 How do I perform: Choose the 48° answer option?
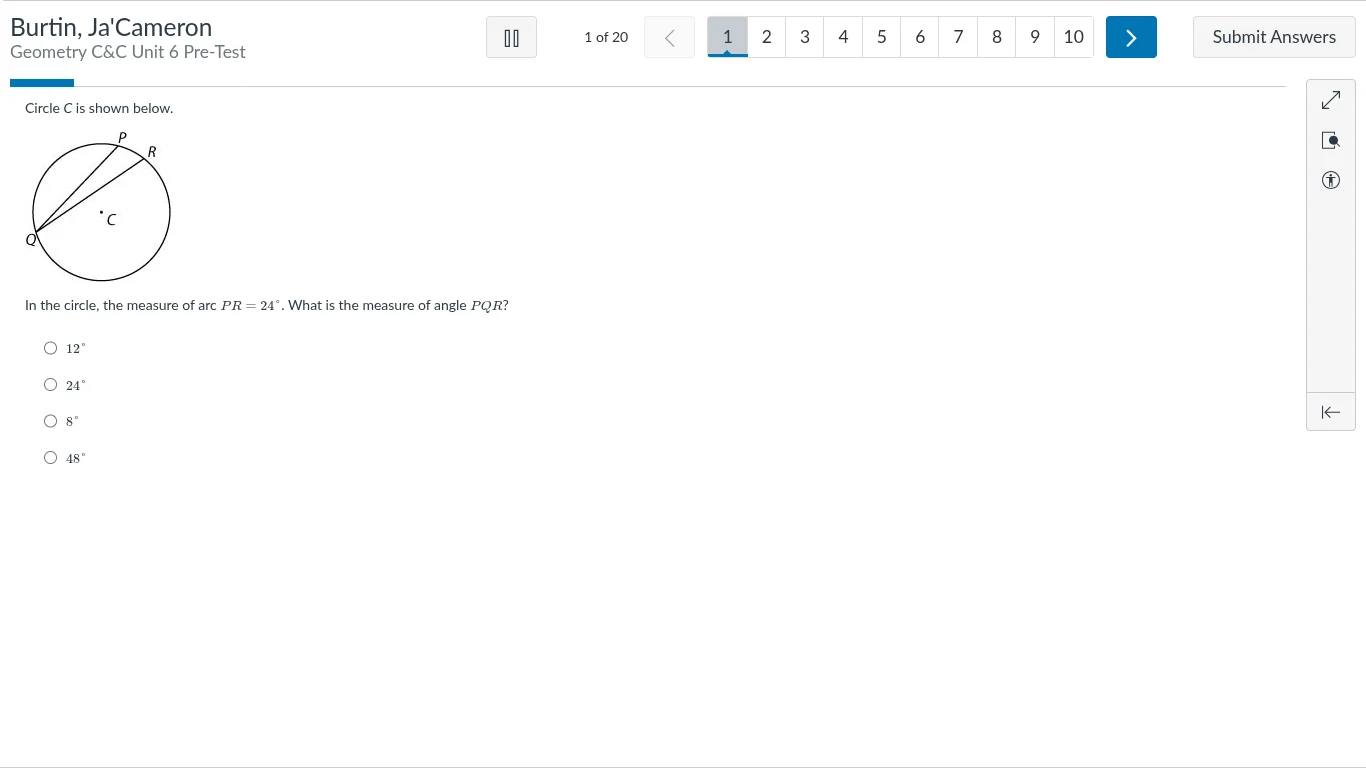pos(51,458)
